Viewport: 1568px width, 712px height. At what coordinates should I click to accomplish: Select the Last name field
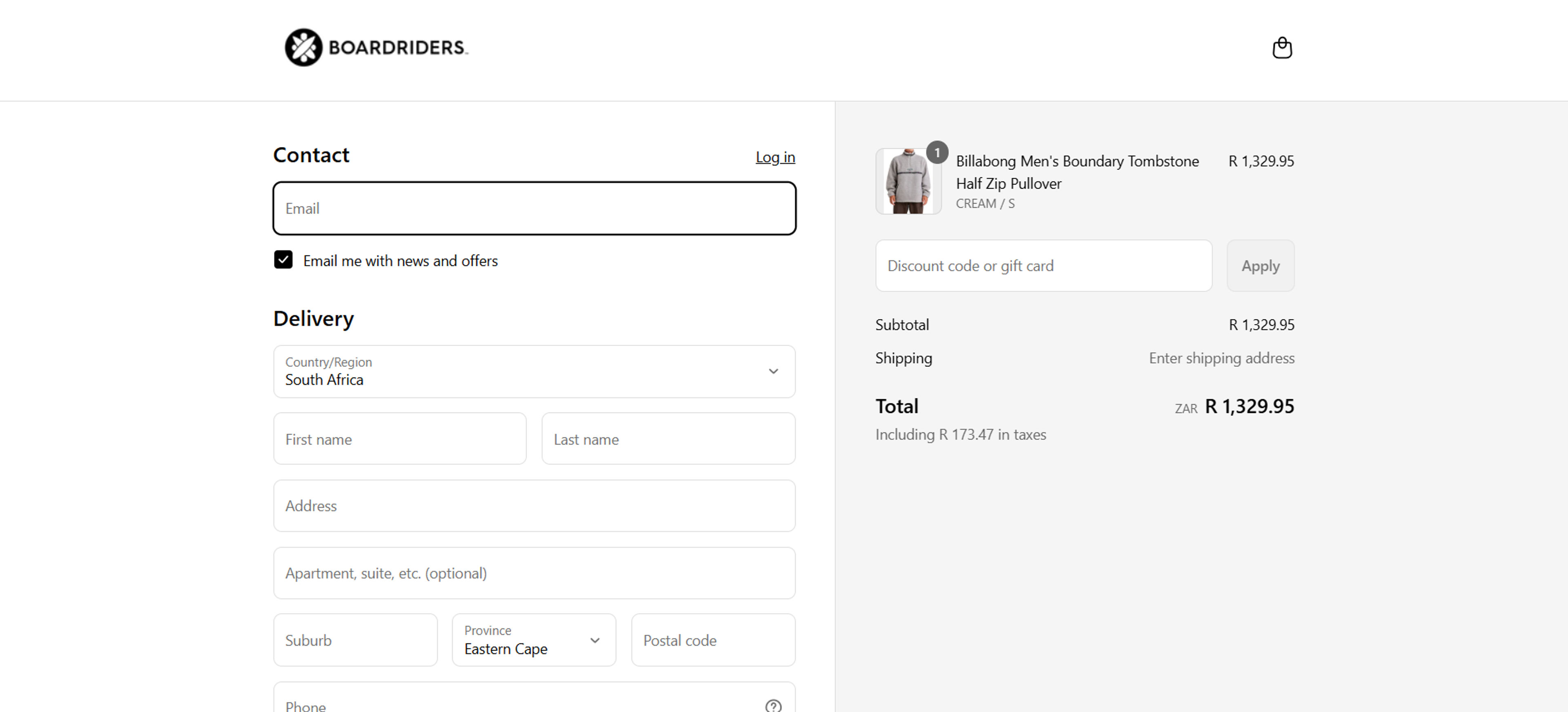tap(668, 439)
